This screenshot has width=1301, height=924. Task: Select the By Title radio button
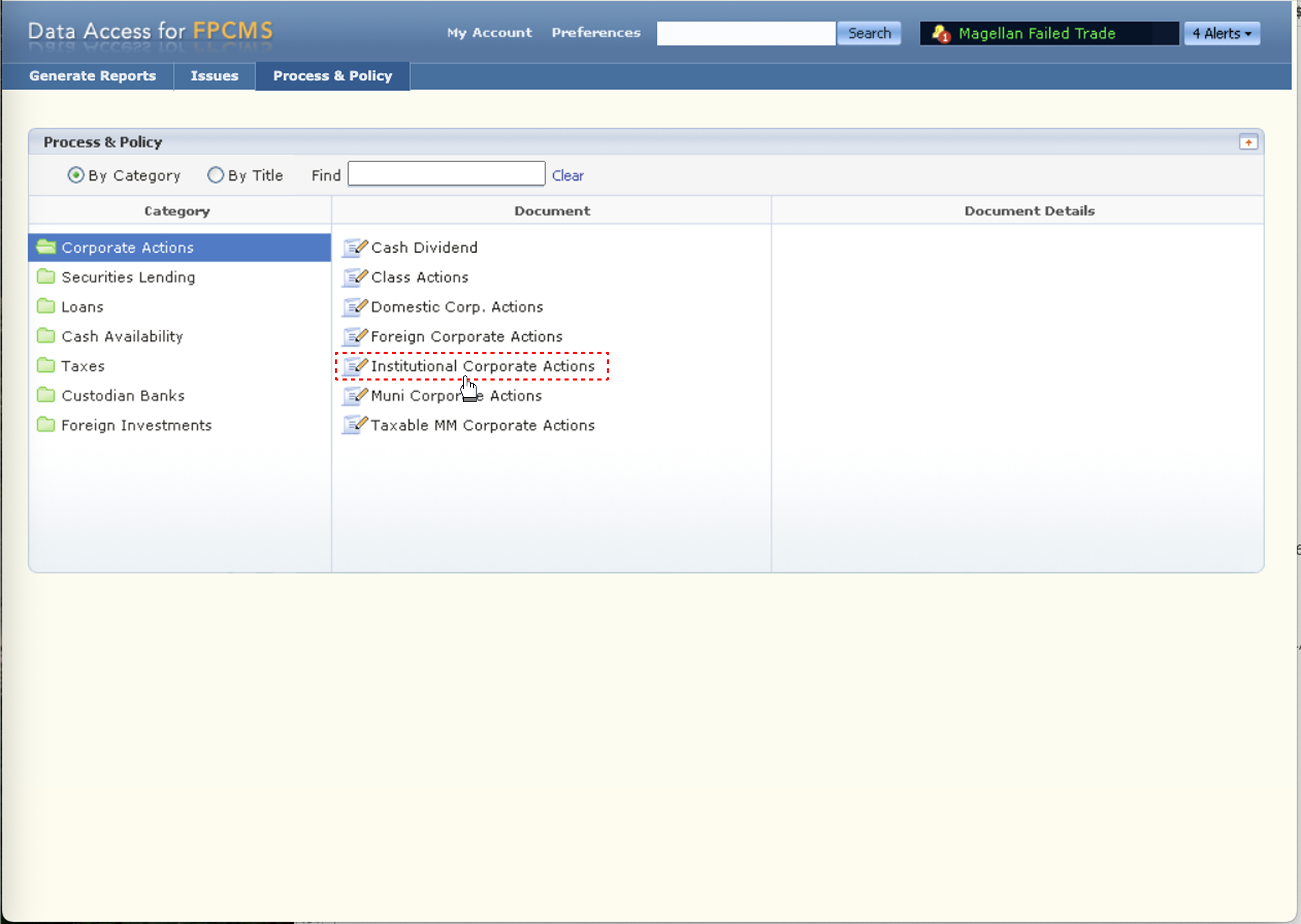point(216,175)
